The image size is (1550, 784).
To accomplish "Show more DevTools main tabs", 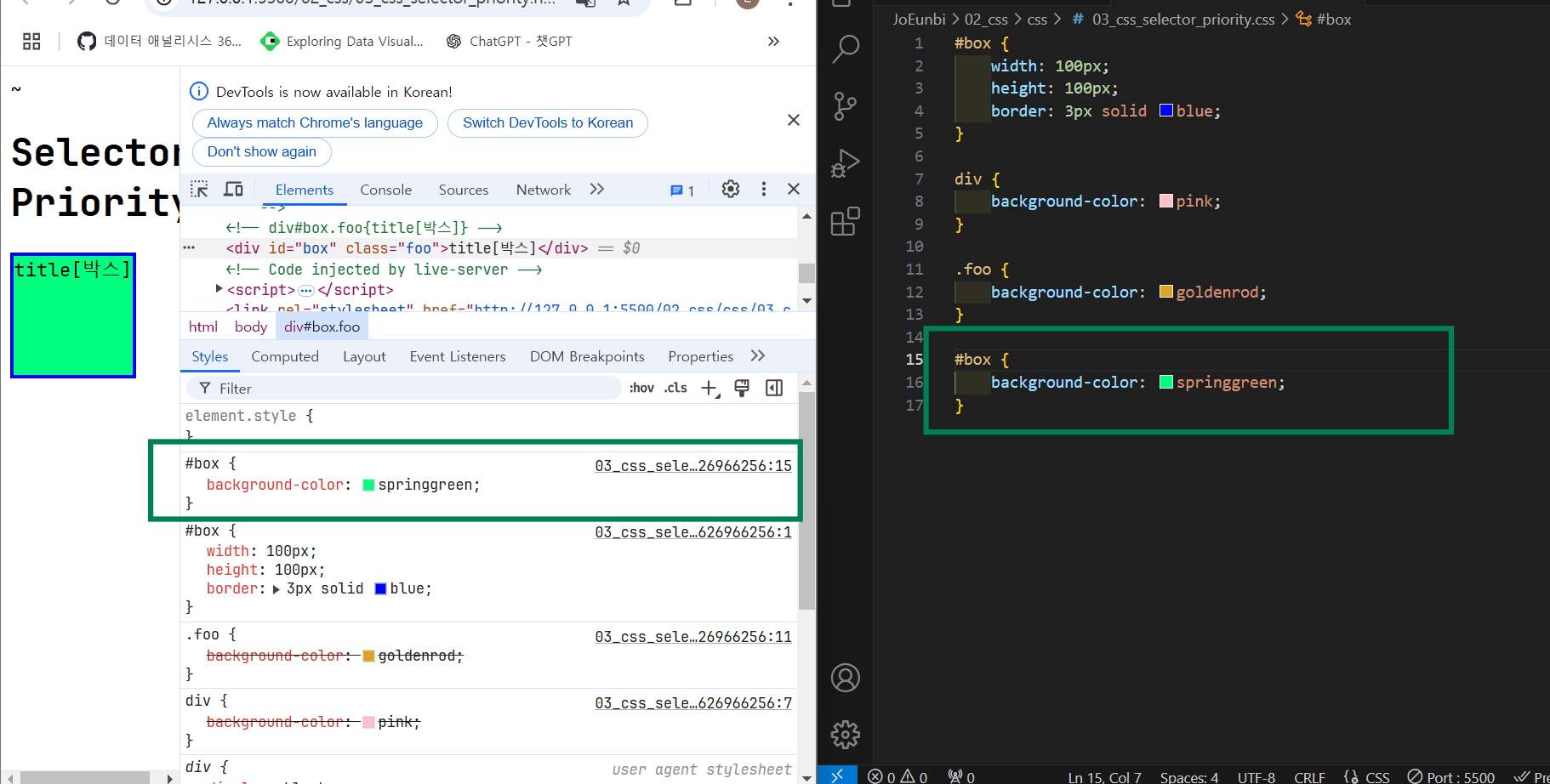I will pyautogui.click(x=597, y=189).
